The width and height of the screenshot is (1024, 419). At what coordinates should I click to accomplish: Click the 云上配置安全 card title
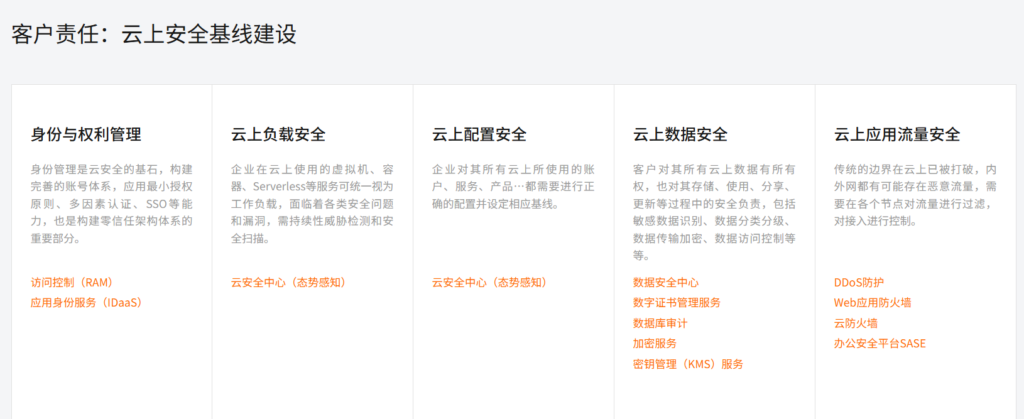pyautogui.click(x=479, y=134)
